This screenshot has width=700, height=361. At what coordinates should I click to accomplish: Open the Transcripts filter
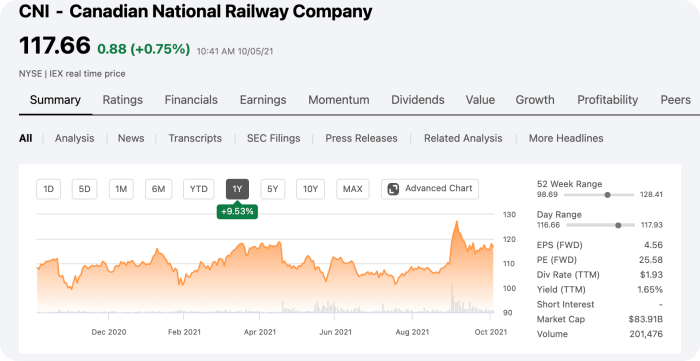tap(195, 138)
